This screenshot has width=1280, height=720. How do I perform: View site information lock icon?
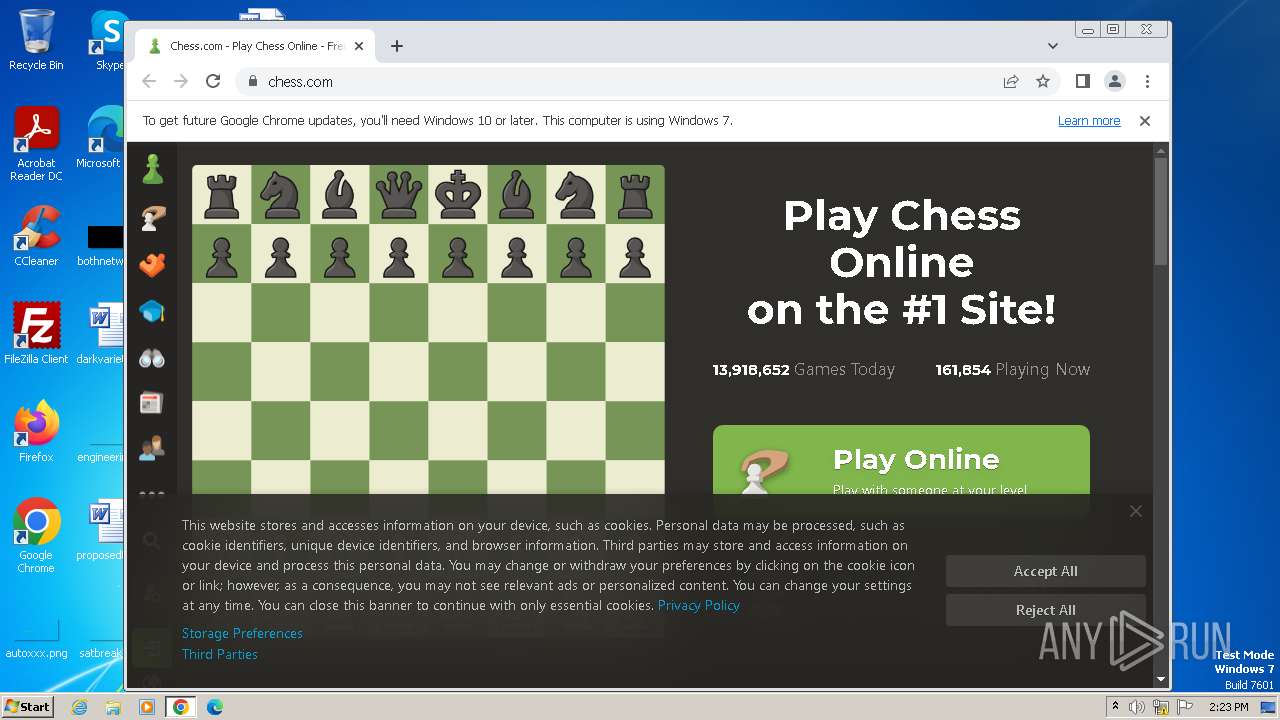tap(252, 81)
